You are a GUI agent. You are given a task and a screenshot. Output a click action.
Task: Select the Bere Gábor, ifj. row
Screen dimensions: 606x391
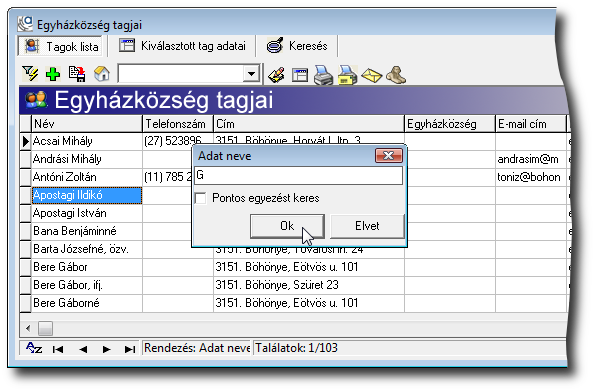87,285
